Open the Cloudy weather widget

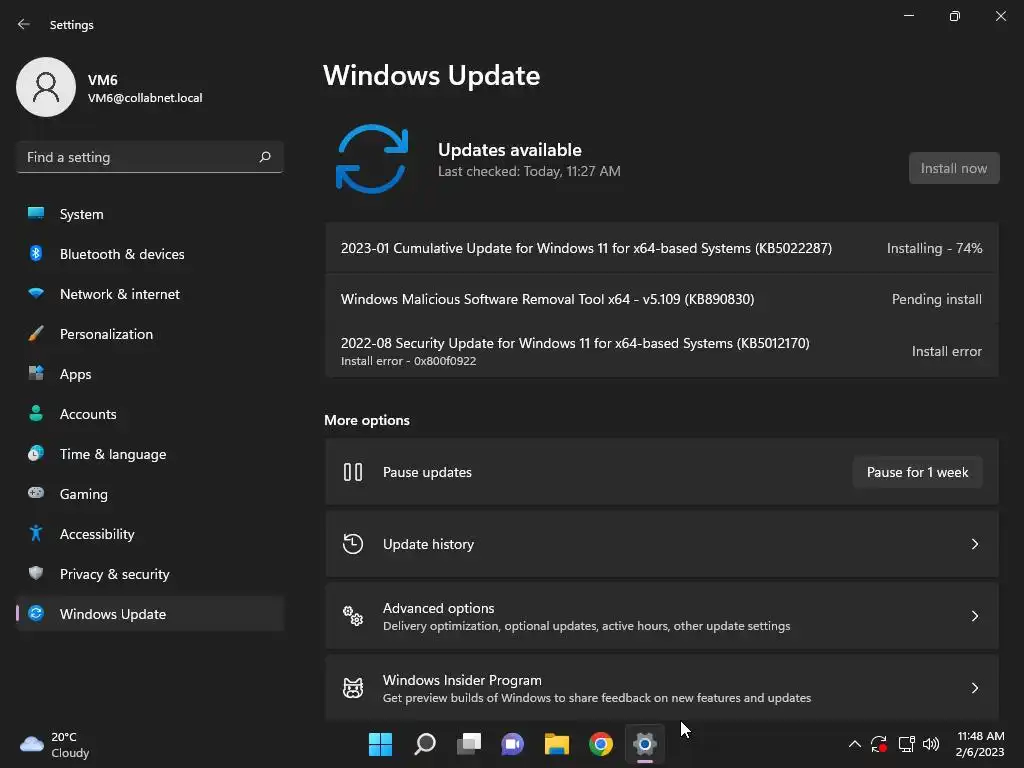pos(54,744)
